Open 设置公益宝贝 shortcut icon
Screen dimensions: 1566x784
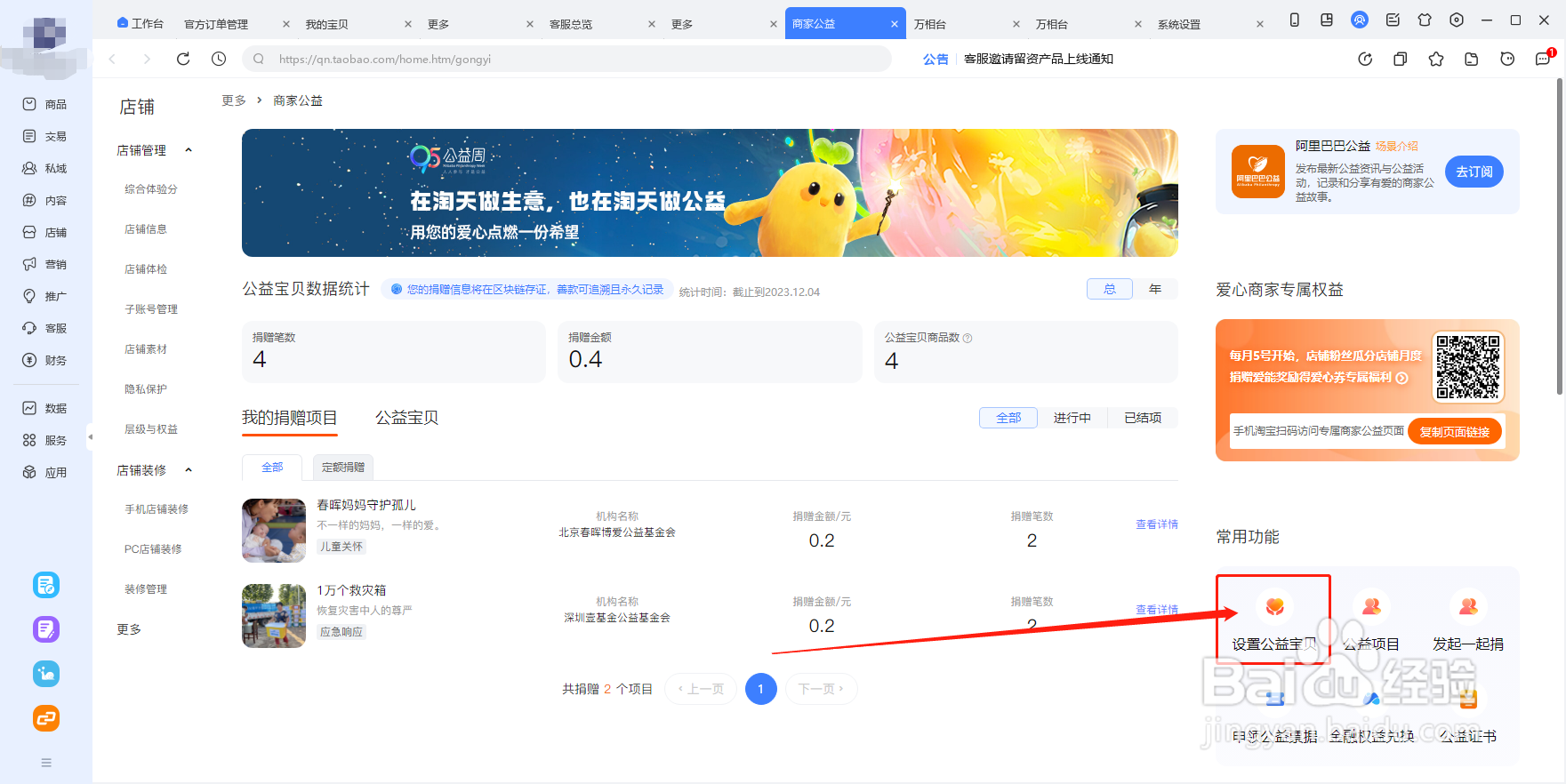(x=1274, y=606)
